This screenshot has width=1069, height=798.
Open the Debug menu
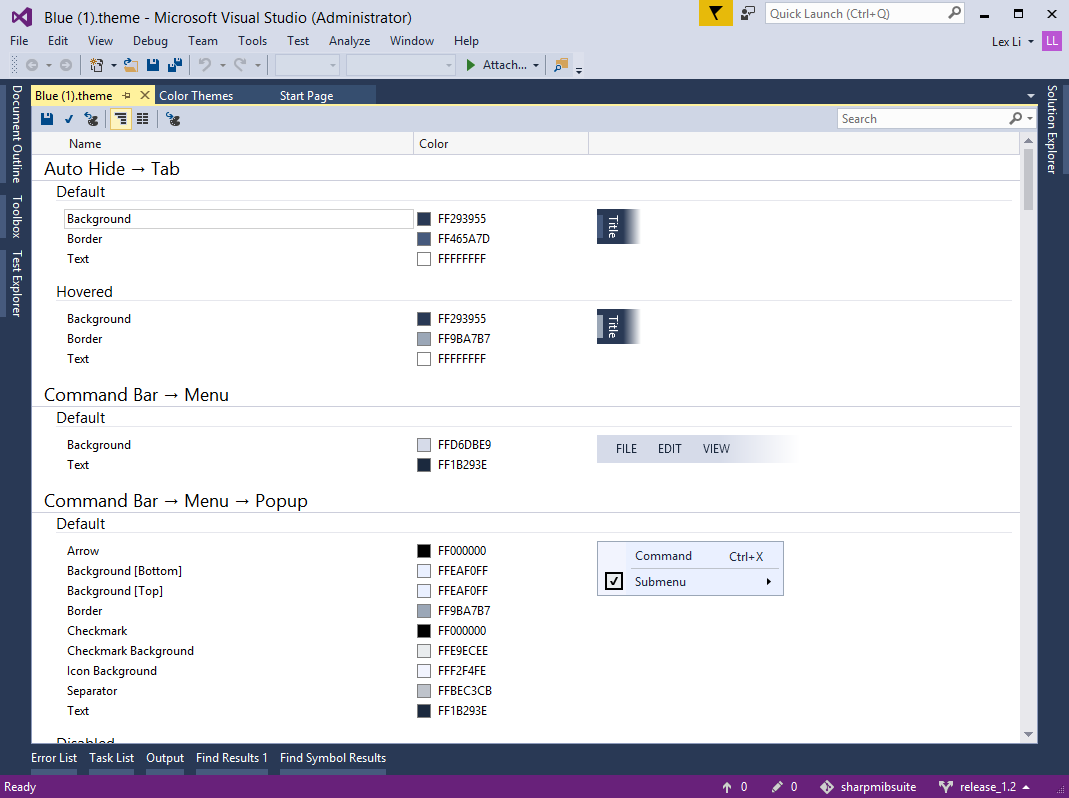(150, 41)
